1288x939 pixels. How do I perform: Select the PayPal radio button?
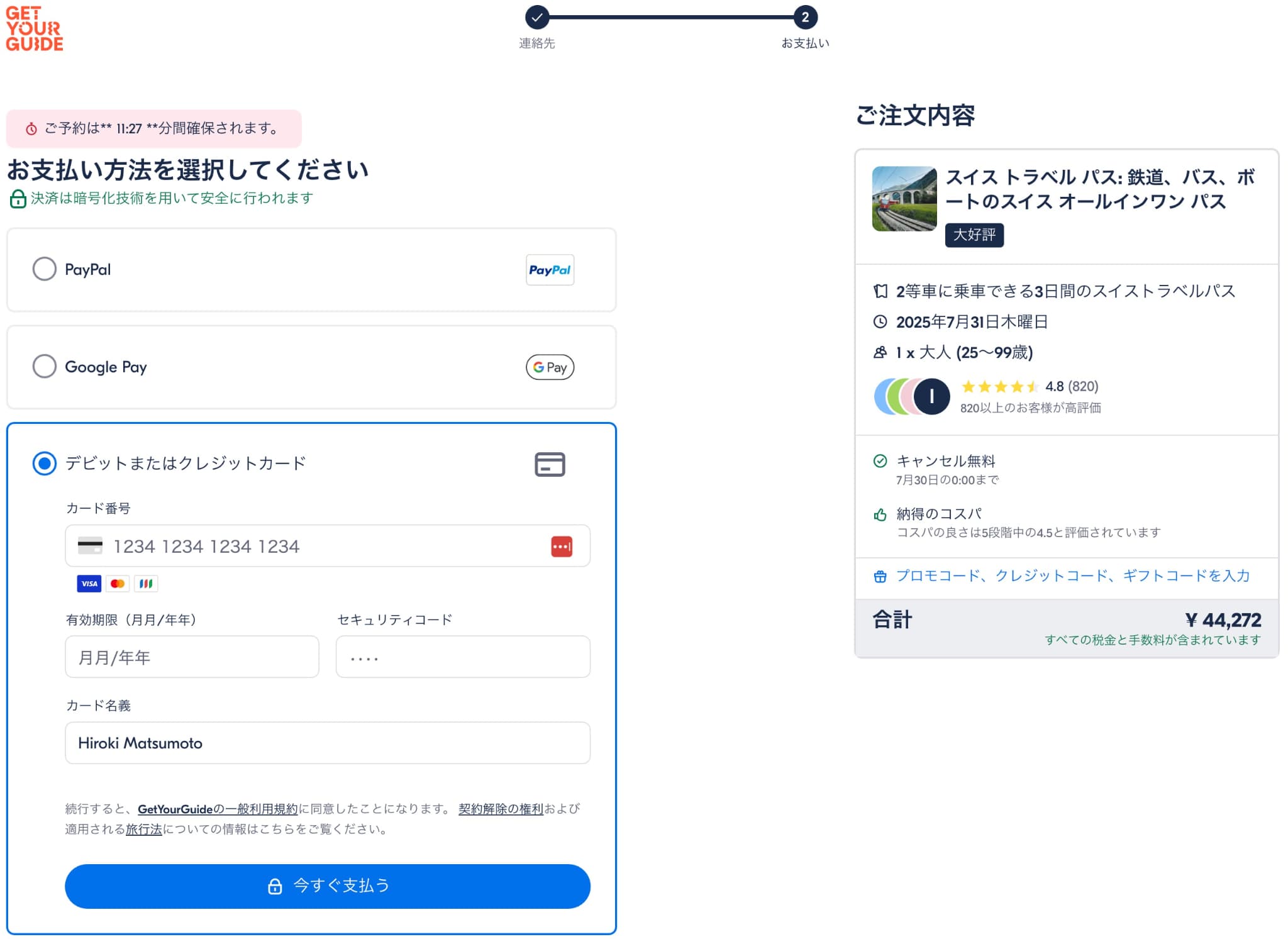(x=45, y=269)
